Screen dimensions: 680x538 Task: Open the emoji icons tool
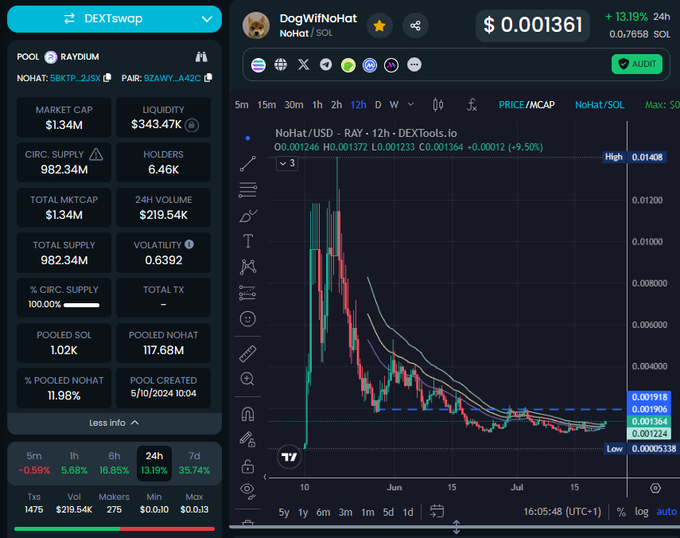(248, 319)
